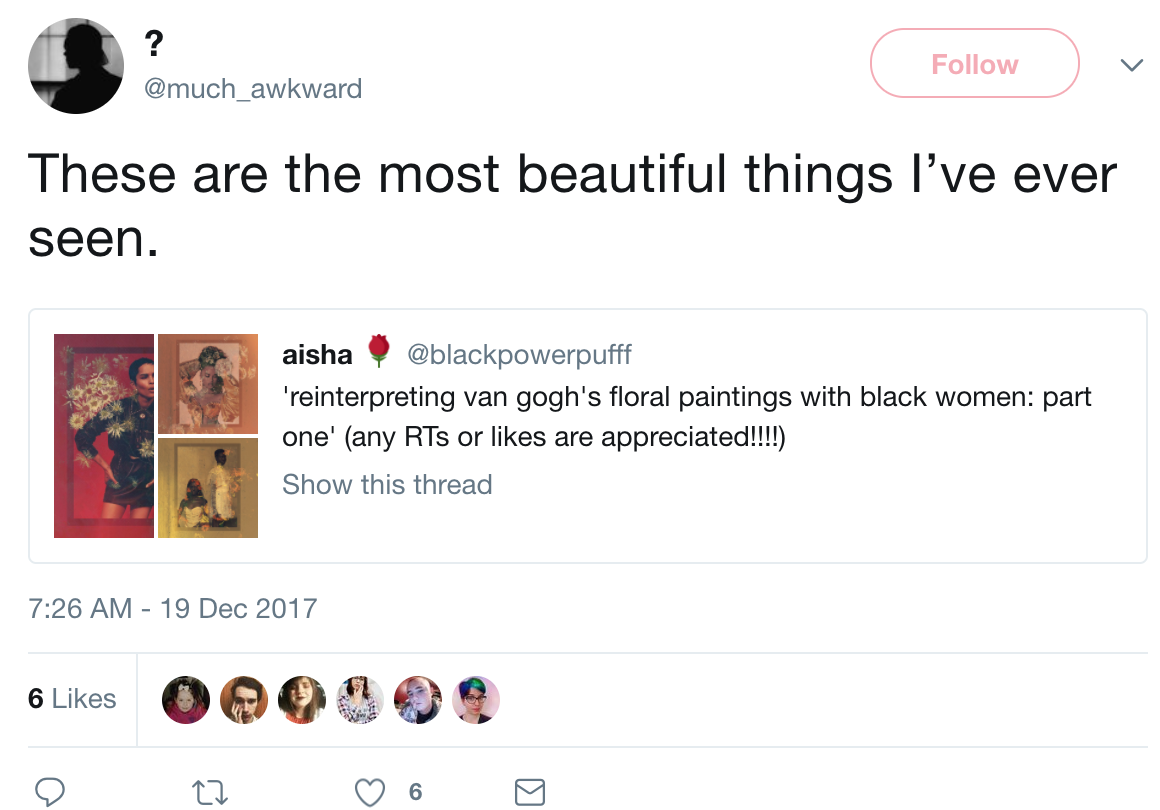Open second liker avatar with bearded man
Screen dimensions: 1160x810
click(243, 699)
